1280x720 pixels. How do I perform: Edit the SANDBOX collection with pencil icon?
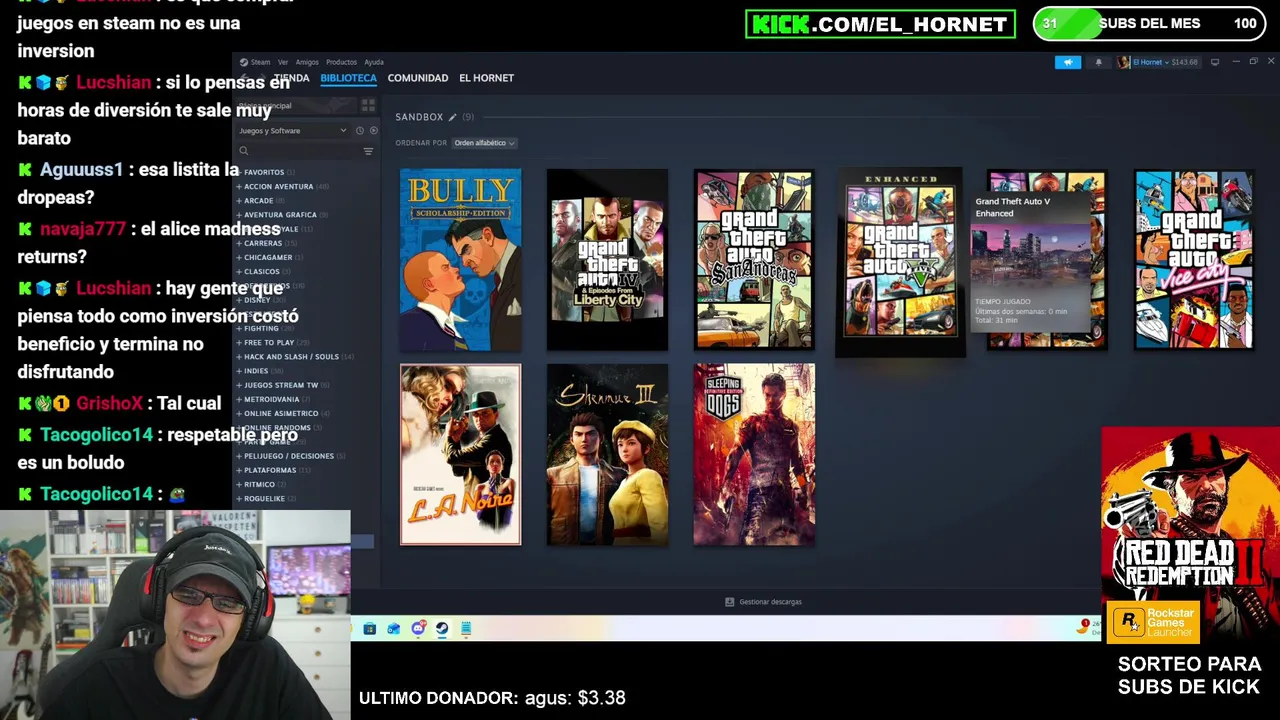tap(452, 117)
